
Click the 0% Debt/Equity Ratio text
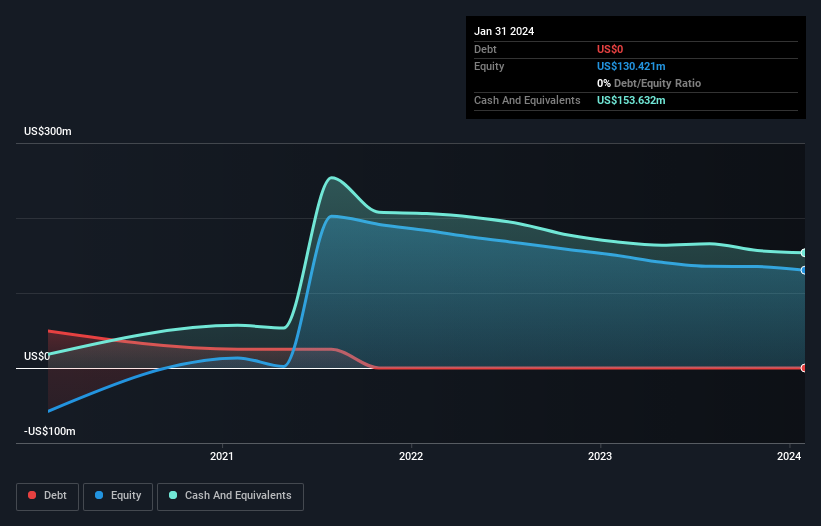[649, 83]
